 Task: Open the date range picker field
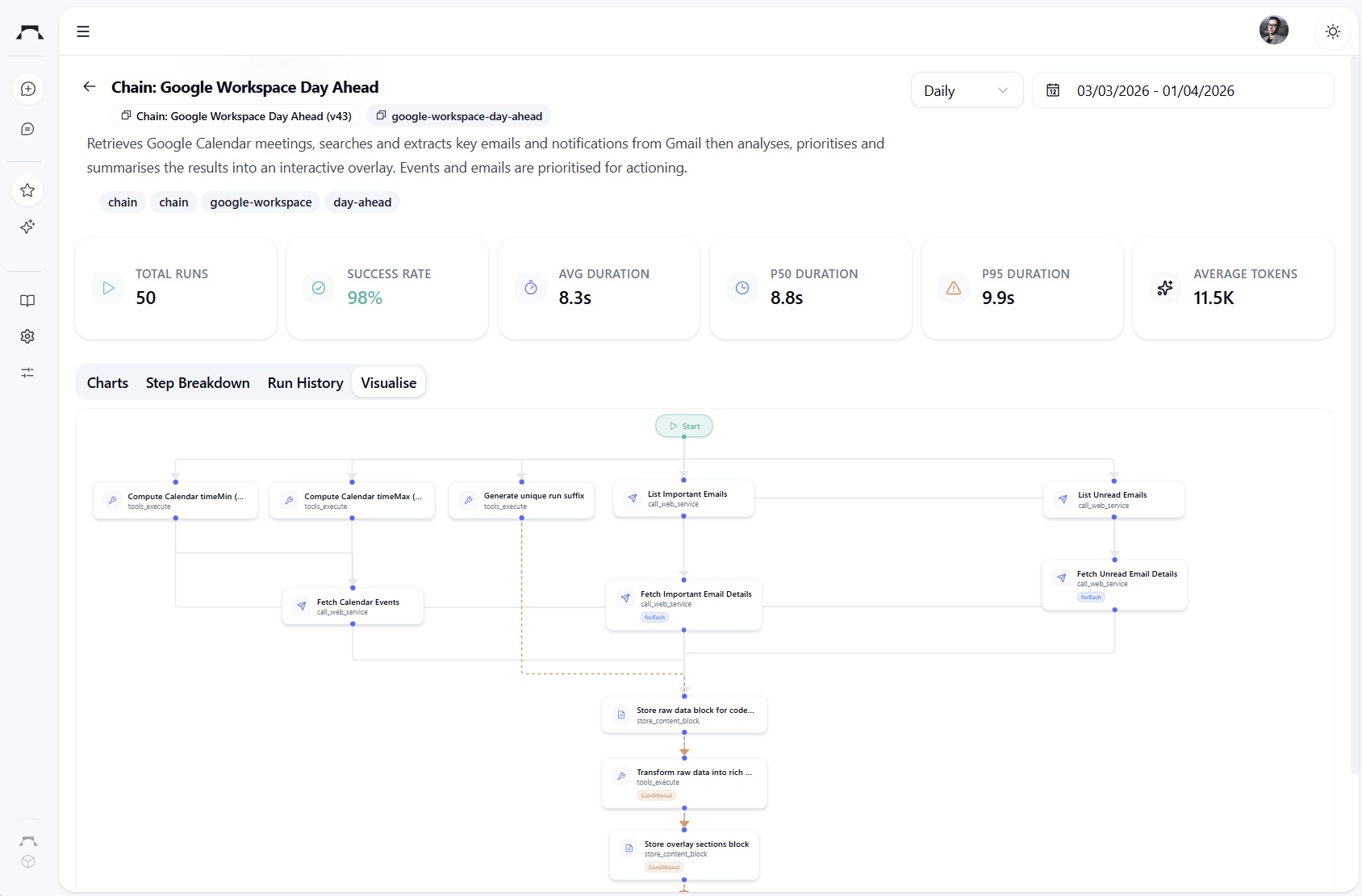pyautogui.click(x=1183, y=90)
